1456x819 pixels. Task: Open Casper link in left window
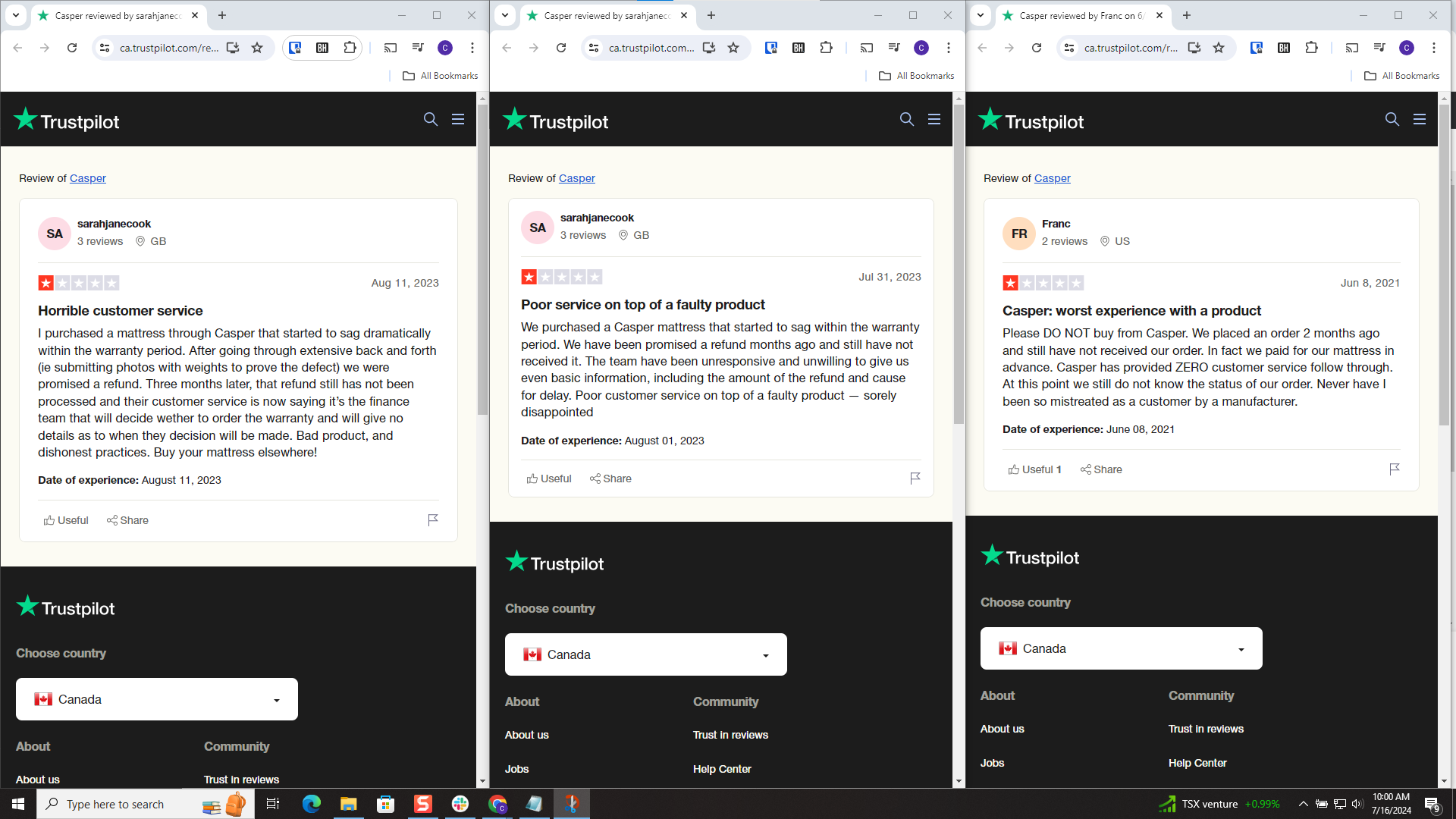pos(88,178)
